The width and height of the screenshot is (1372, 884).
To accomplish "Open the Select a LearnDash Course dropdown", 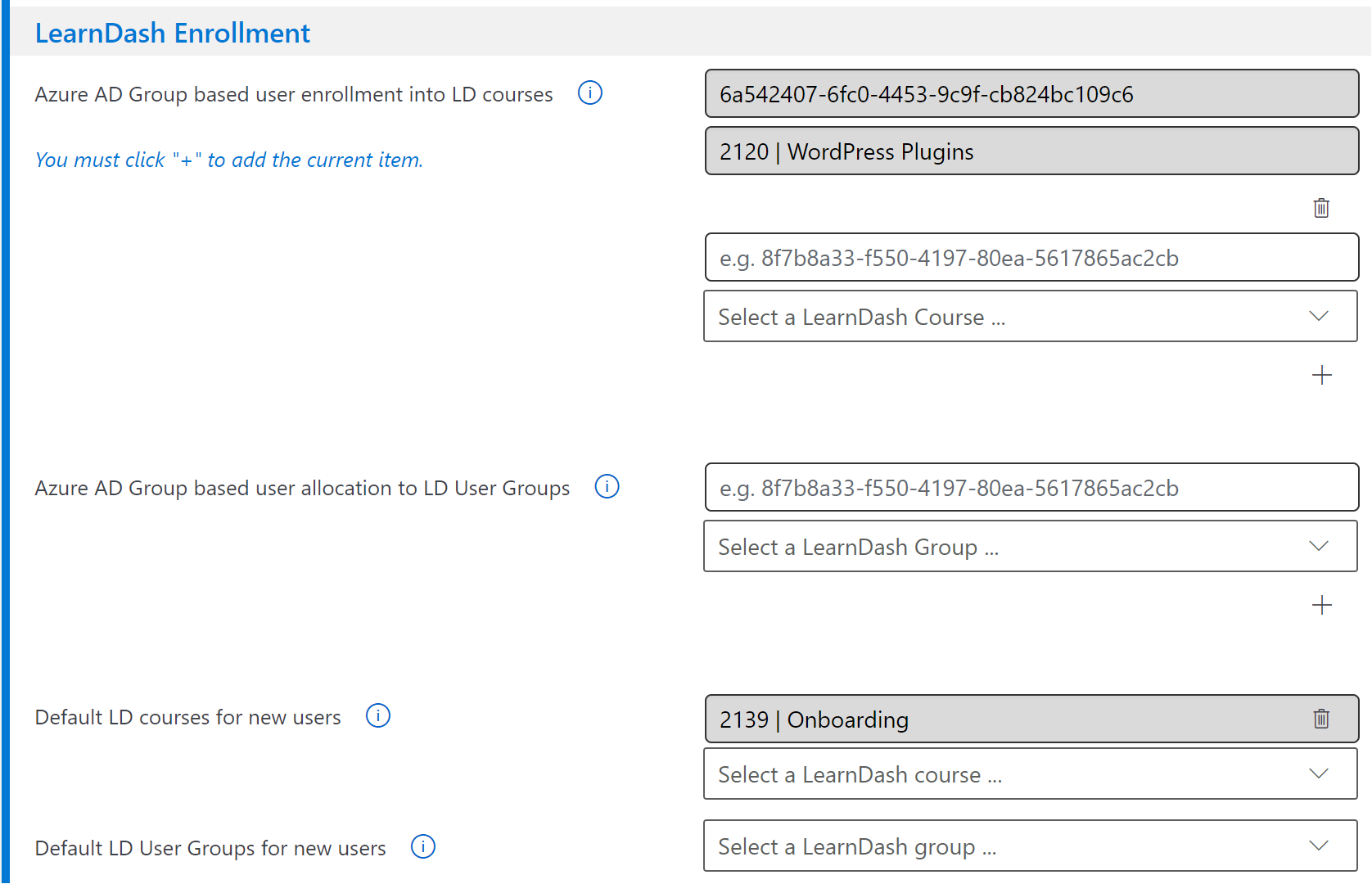I will click(x=1031, y=317).
